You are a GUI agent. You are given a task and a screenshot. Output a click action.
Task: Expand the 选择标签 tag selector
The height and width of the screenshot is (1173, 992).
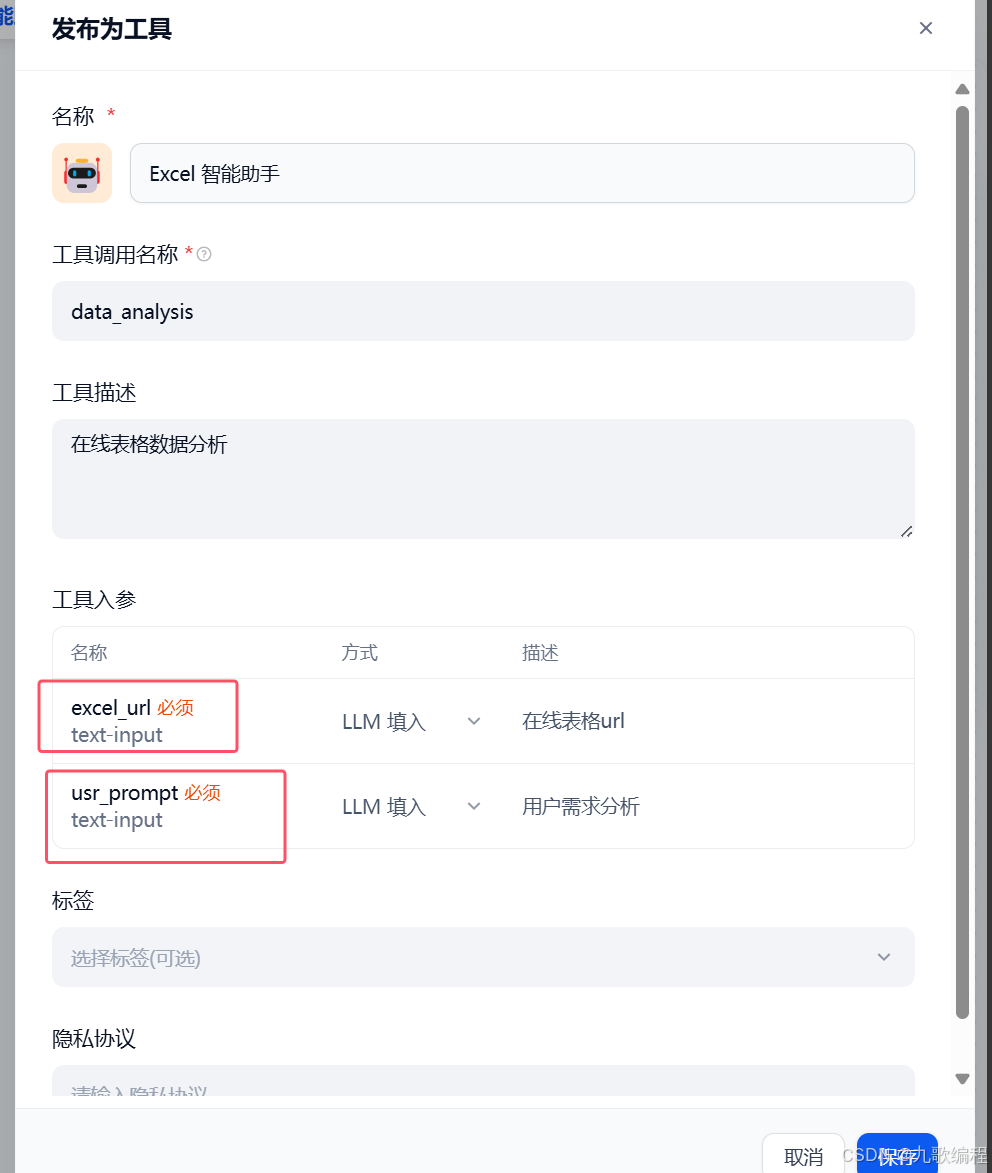coord(483,958)
